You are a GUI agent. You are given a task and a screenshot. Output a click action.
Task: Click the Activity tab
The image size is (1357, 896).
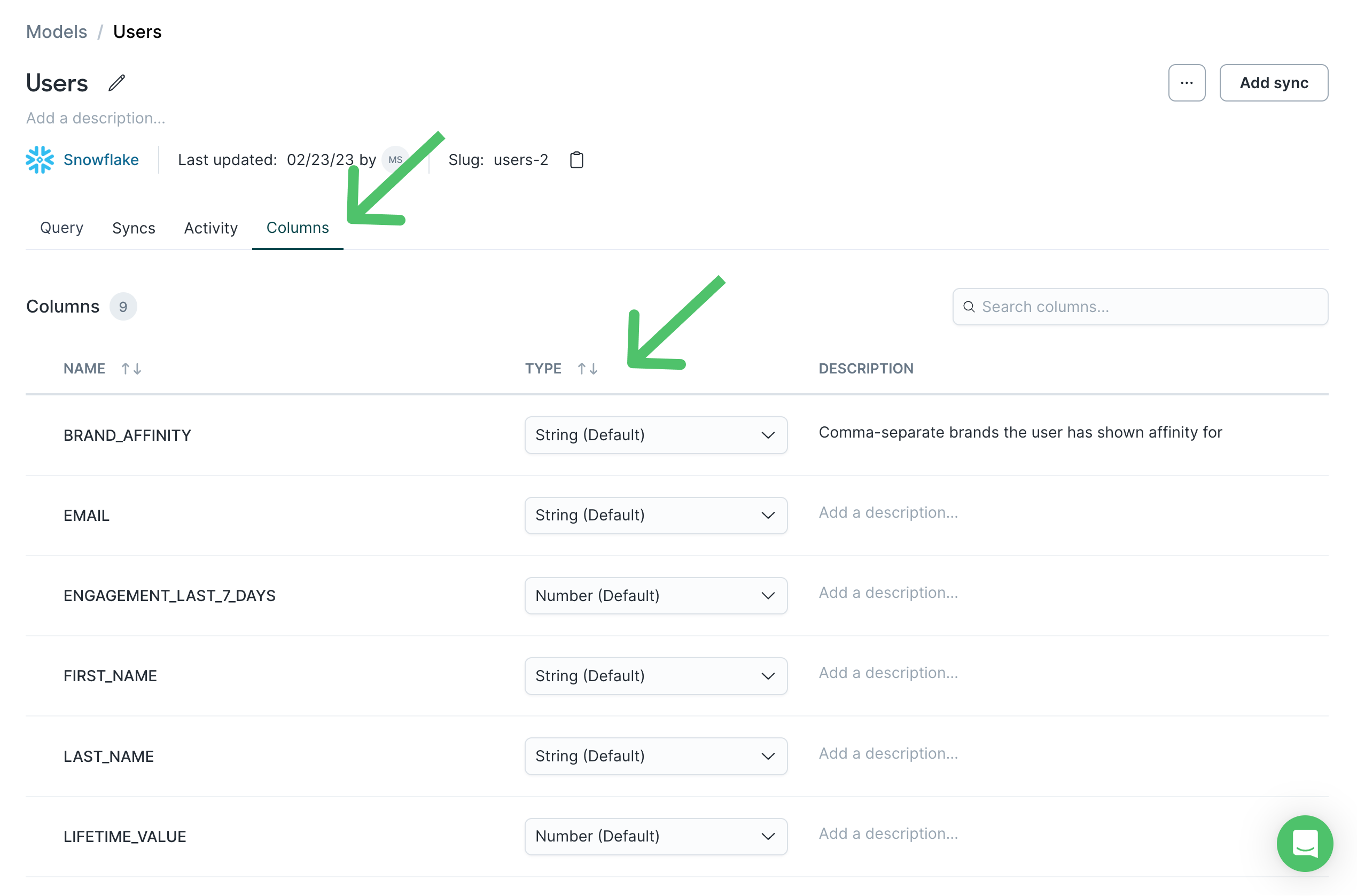209,228
